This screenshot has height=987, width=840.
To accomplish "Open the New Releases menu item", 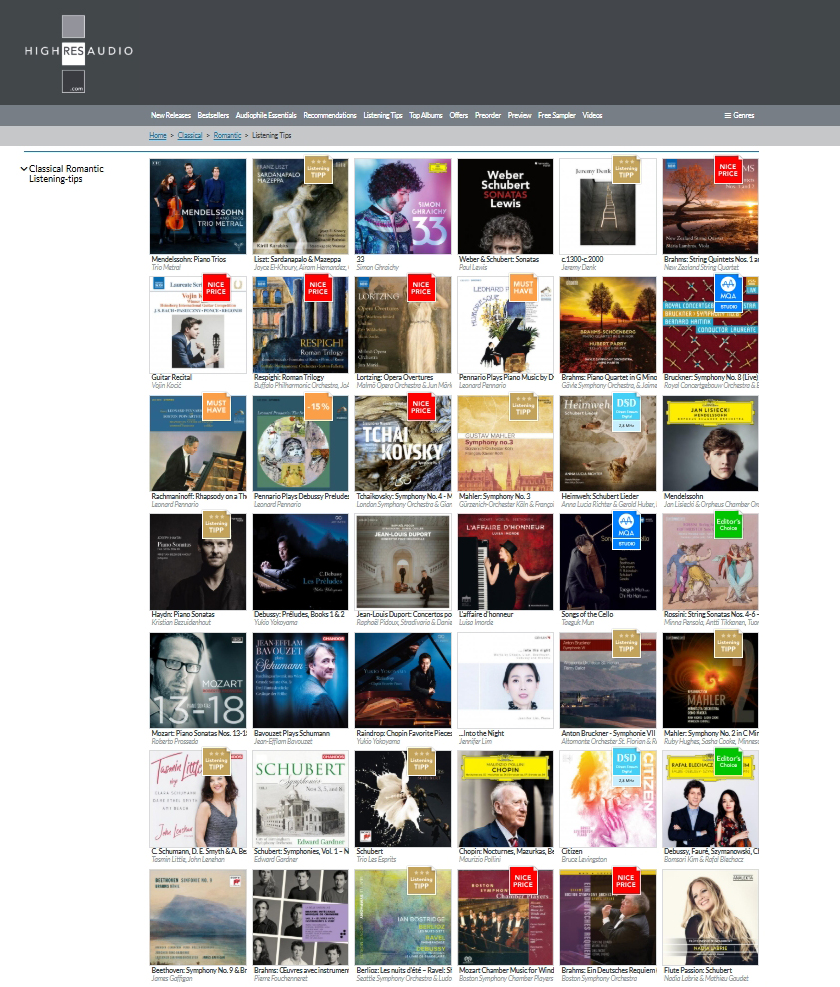I will [171, 115].
